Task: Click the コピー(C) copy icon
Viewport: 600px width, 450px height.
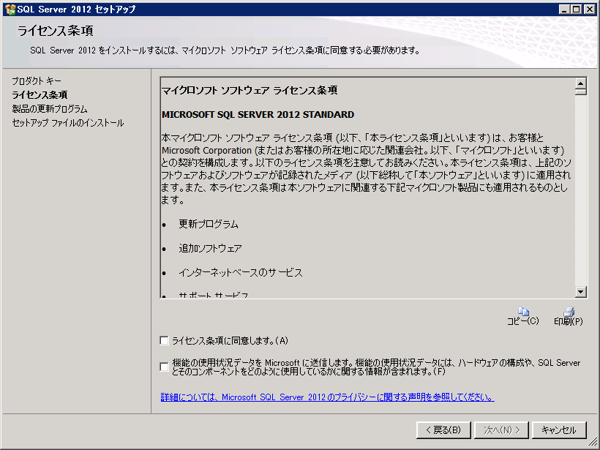Action: [x=523, y=311]
